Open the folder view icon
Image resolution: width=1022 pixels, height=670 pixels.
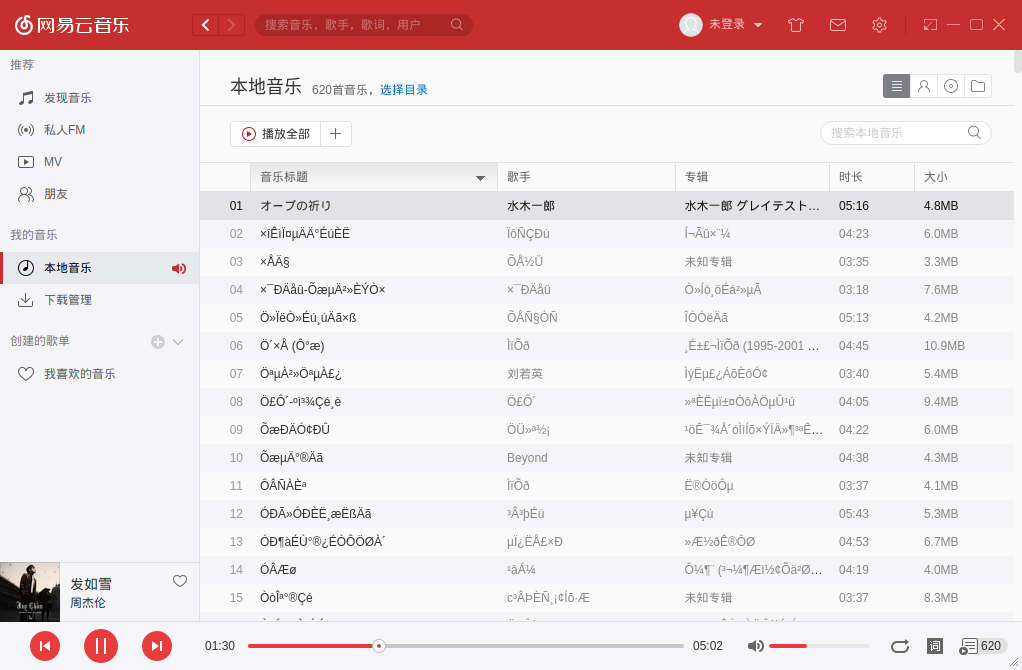pos(977,86)
